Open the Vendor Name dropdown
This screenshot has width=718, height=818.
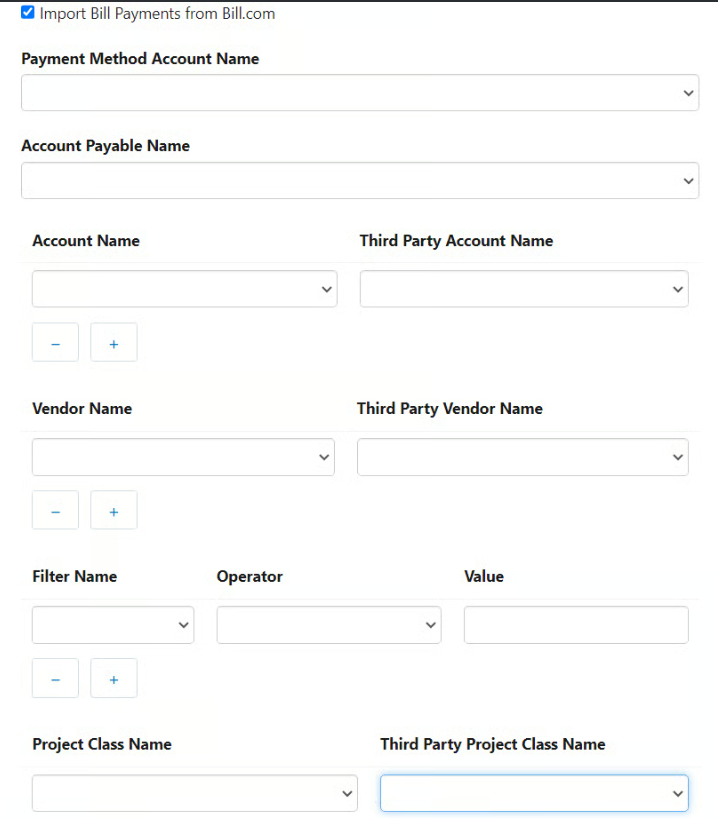[x=183, y=457]
